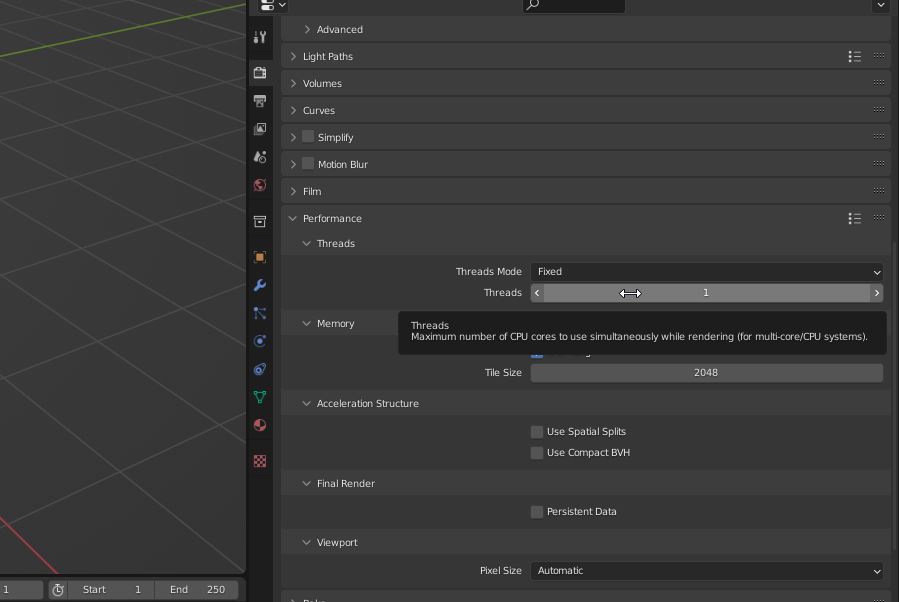The width and height of the screenshot is (899, 602).
Task: Expand the Film panel
Action: tap(294, 191)
